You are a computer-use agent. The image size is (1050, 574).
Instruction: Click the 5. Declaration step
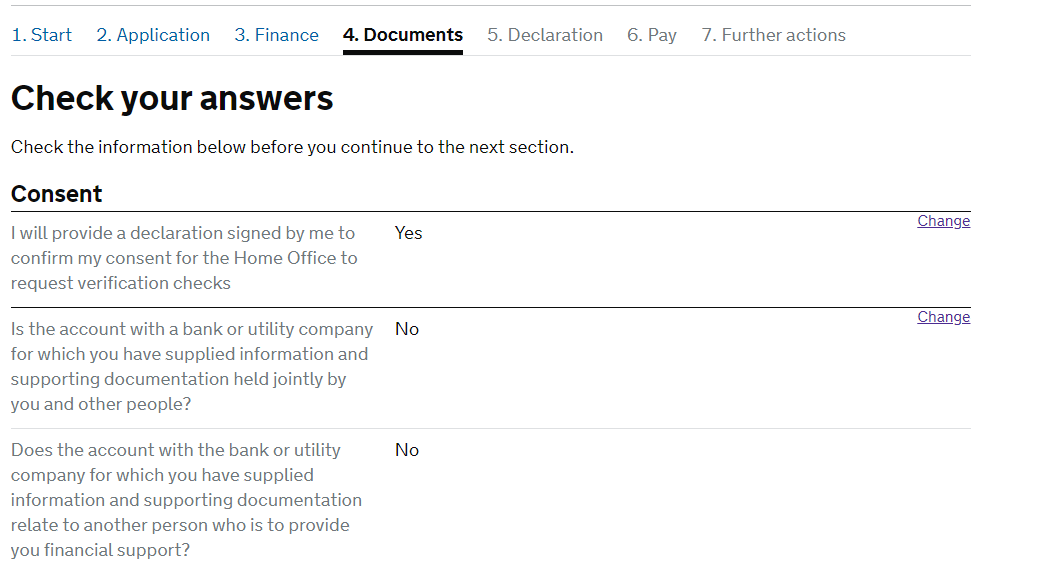click(545, 35)
